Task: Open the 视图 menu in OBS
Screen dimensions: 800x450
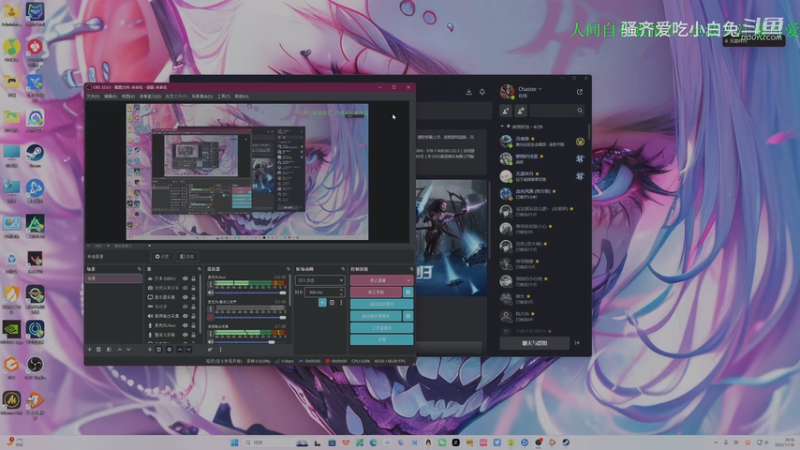Action: (128, 96)
